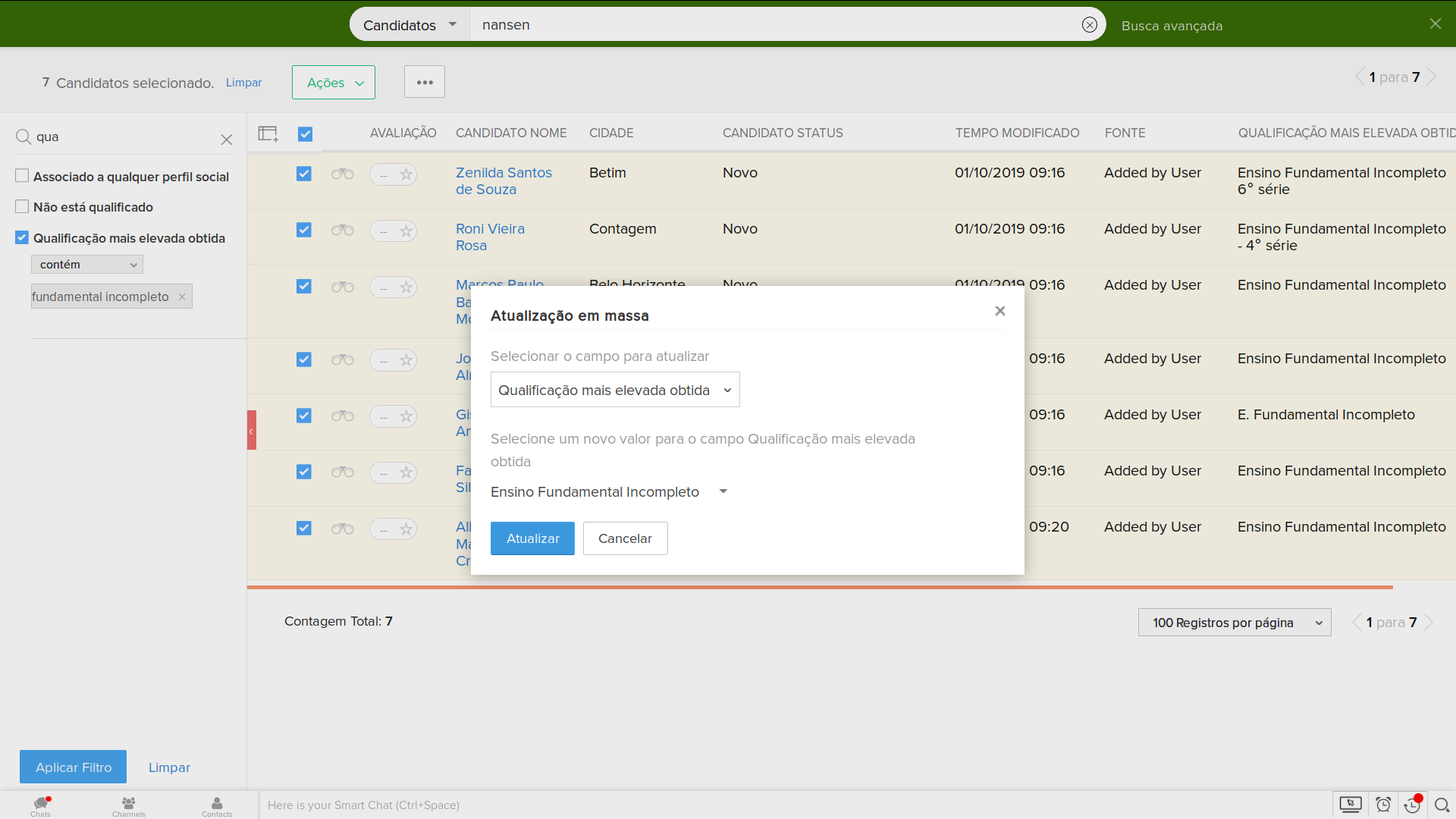Open the Contacts icon in bottom bar

(x=217, y=805)
